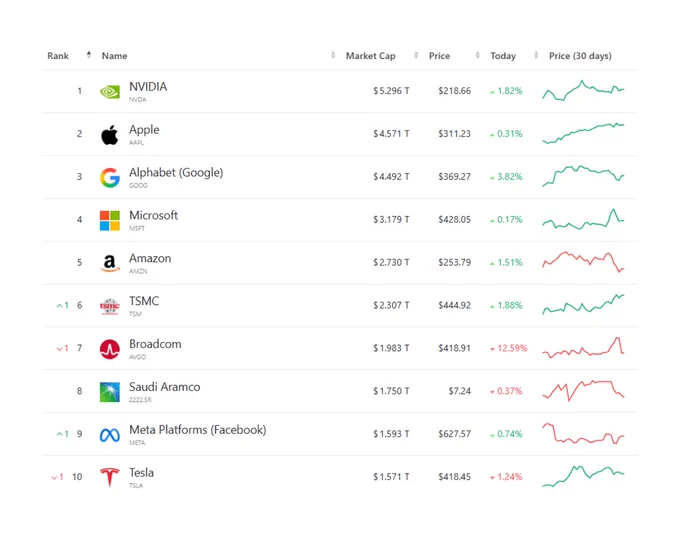Screen dimensions: 680x537
Task: Click the NVIDIA logo icon
Action: click(110, 92)
